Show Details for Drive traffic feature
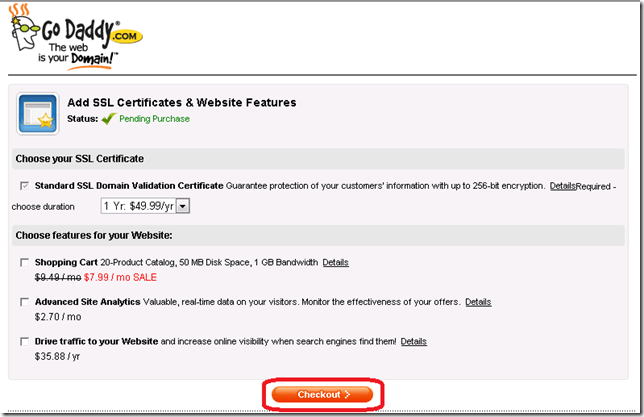This screenshot has width=644, height=417. [413, 341]
